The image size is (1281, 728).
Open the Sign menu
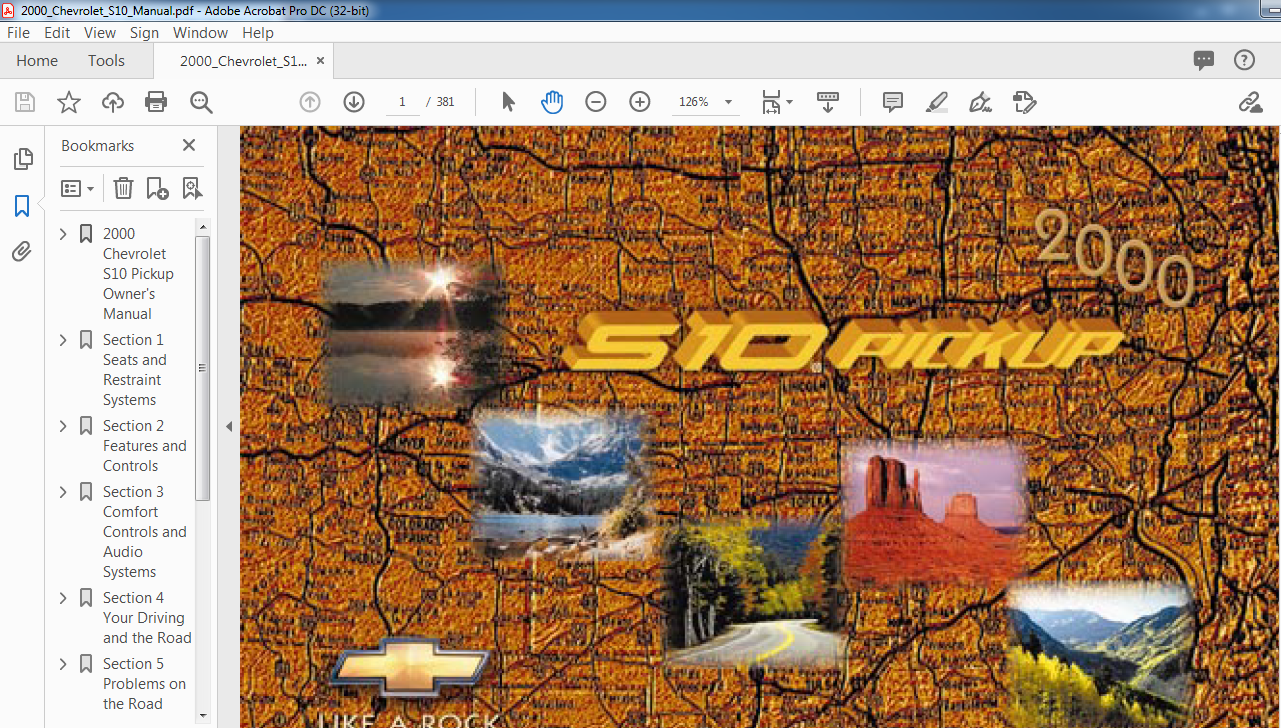pos(144,33)
